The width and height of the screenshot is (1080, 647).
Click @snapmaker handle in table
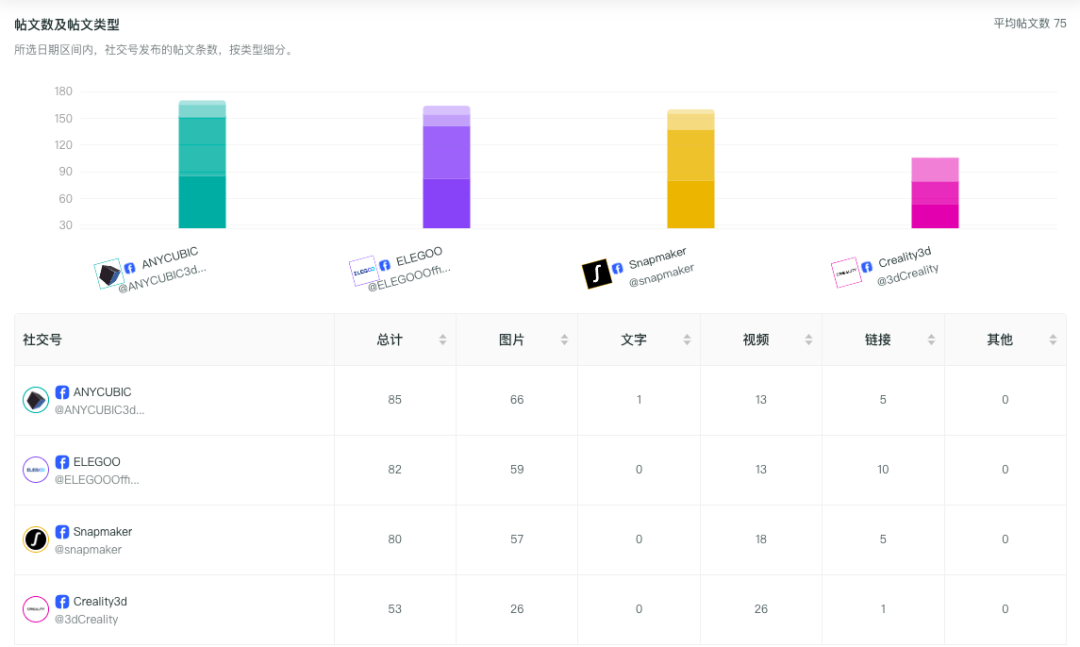(88, 550)
